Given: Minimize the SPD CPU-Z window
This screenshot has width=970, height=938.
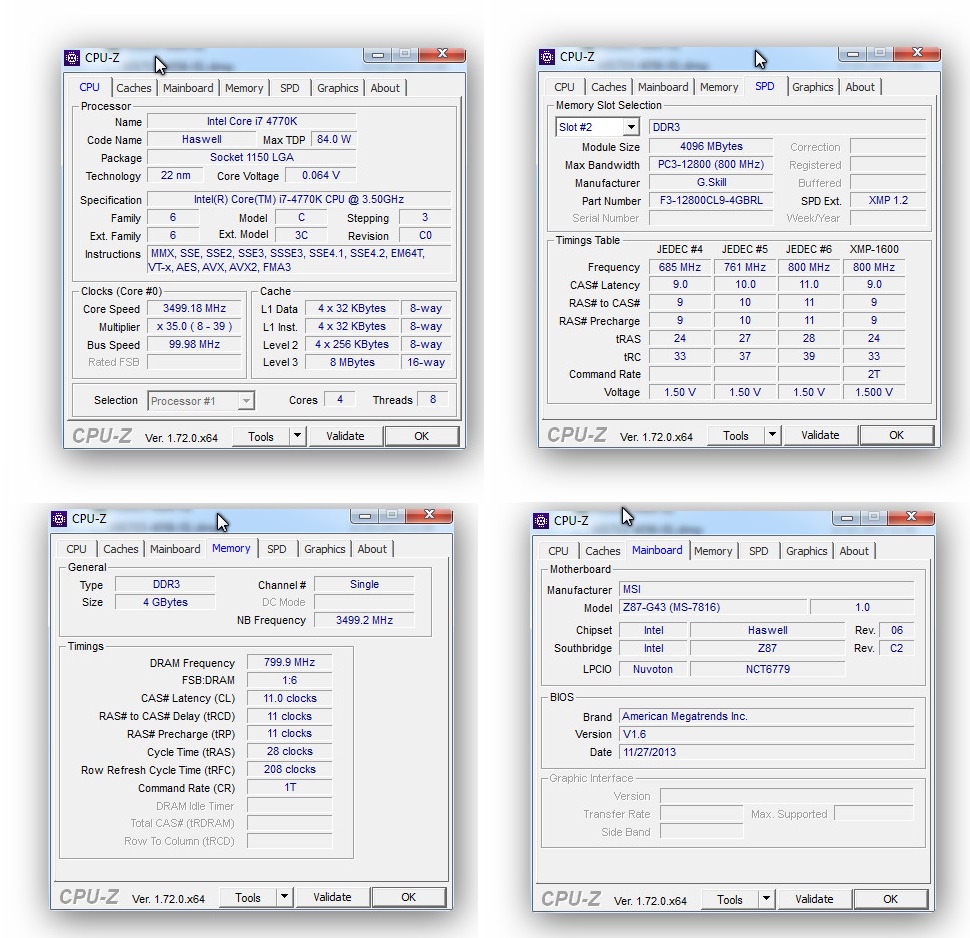Looking at the screenshot, I should (x=853, y=54).
